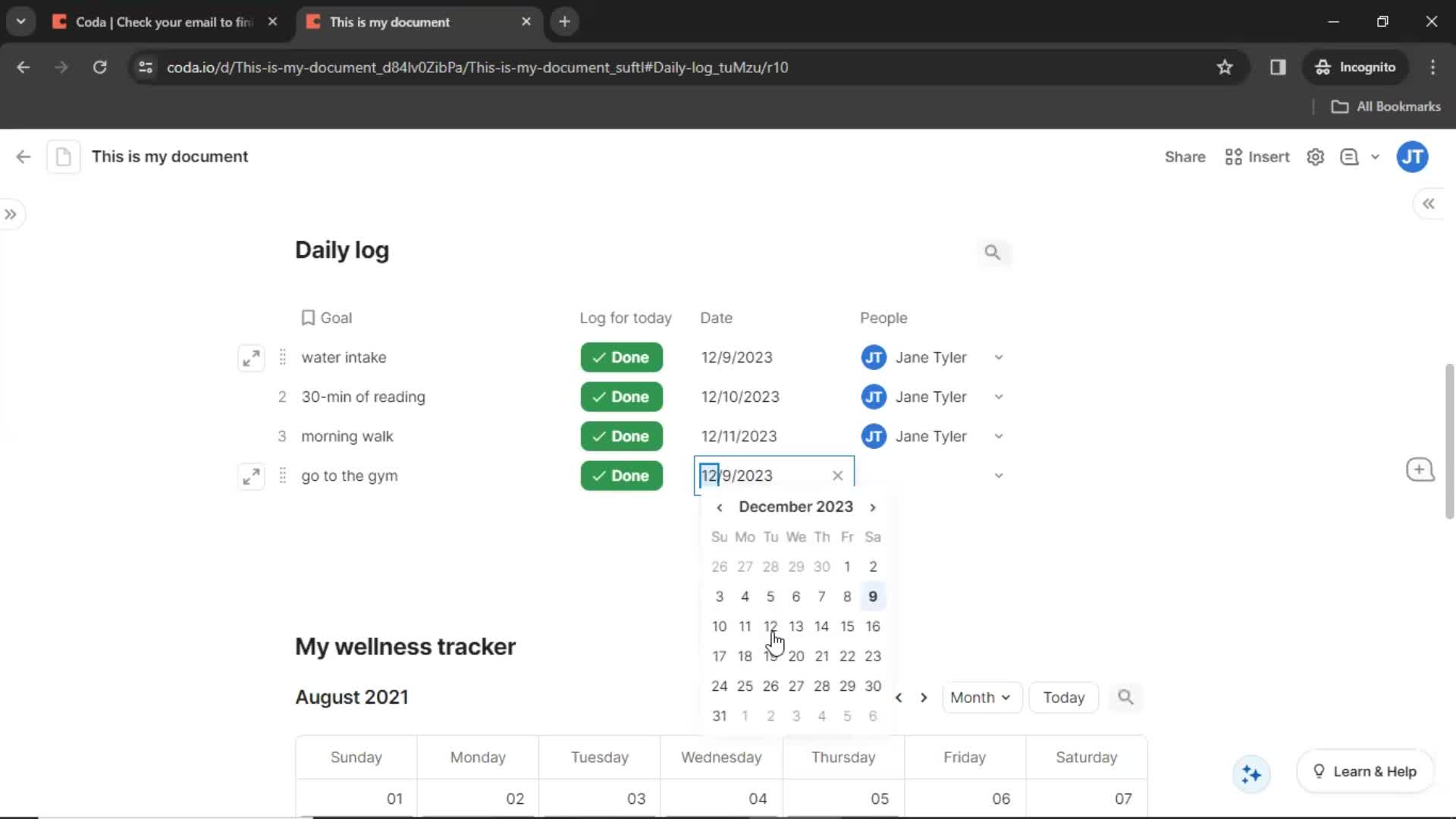The image size is (1456, 819).
Task: Expand the comments options chevron in header
Action: [1375, 157]
